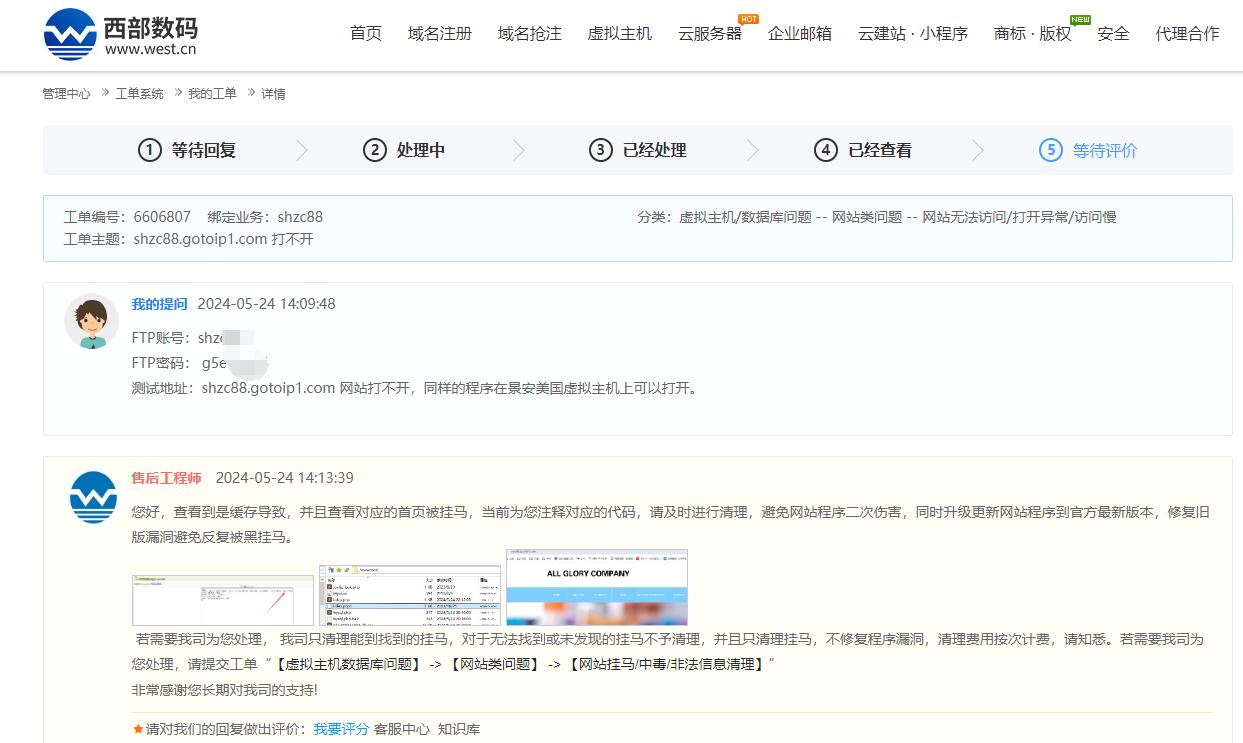Open 商标·版权 nav item
This screenshot has height=743, width=1243.
[1033, 34]
